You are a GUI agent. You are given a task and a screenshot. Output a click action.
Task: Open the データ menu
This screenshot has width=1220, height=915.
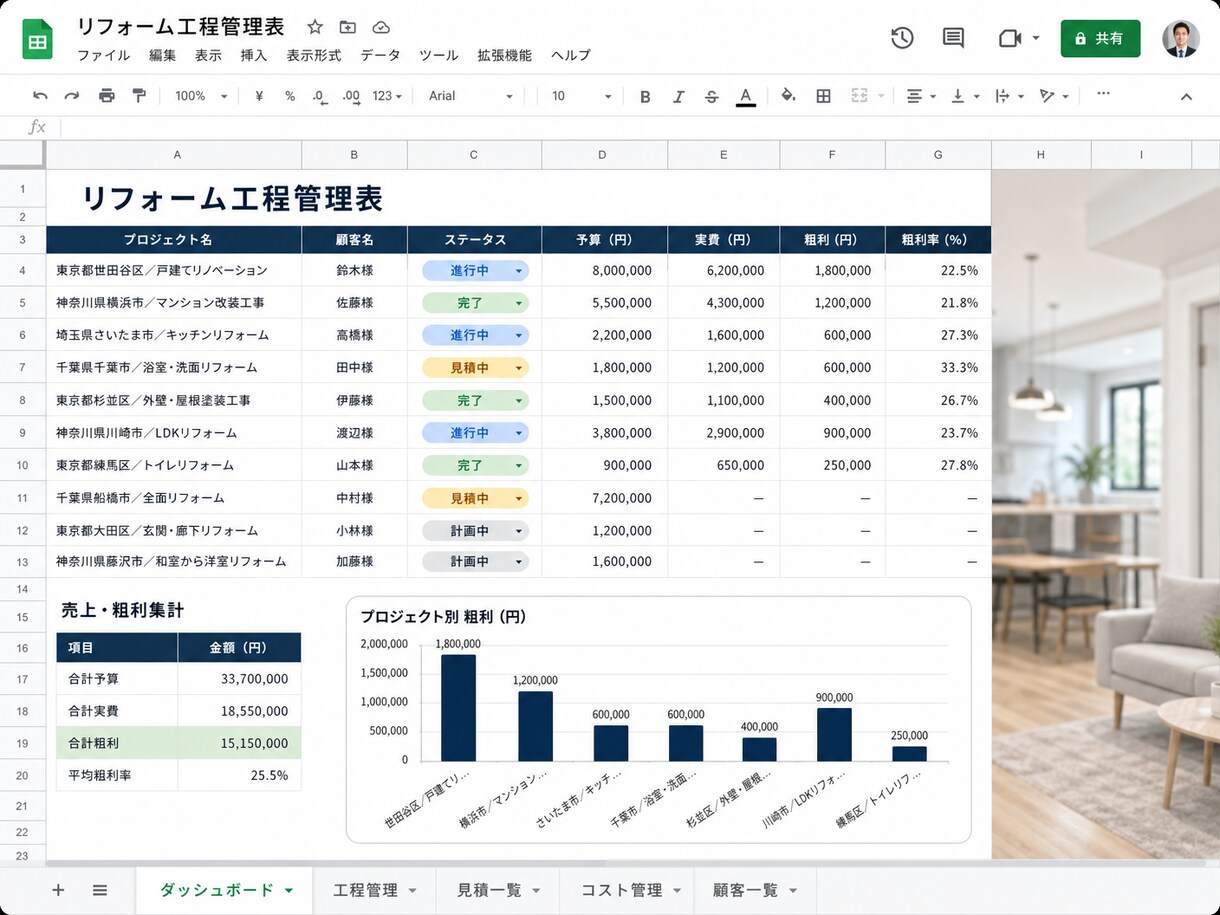(x=380, y=56)
